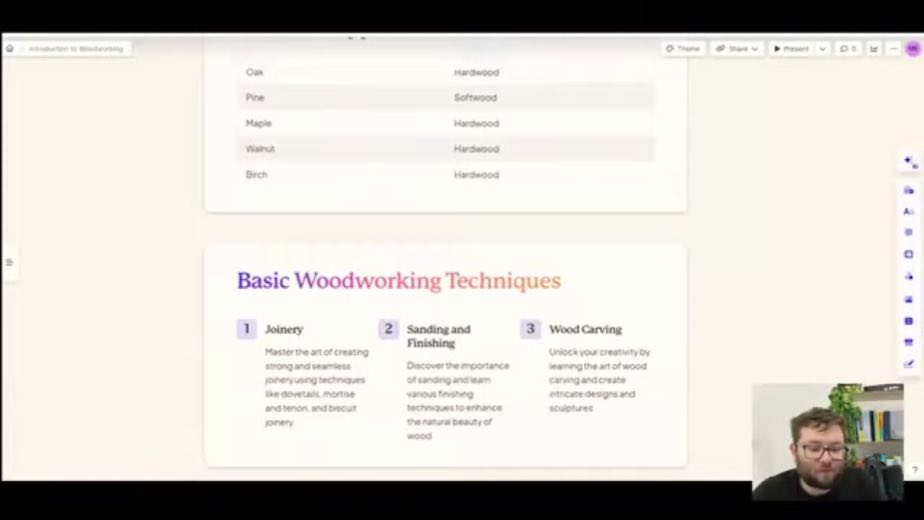Select the 'Sanding and Finishing' subheading
Image resolution: width=924 pixels, height=520 pixels.
[x=439, y=336]
